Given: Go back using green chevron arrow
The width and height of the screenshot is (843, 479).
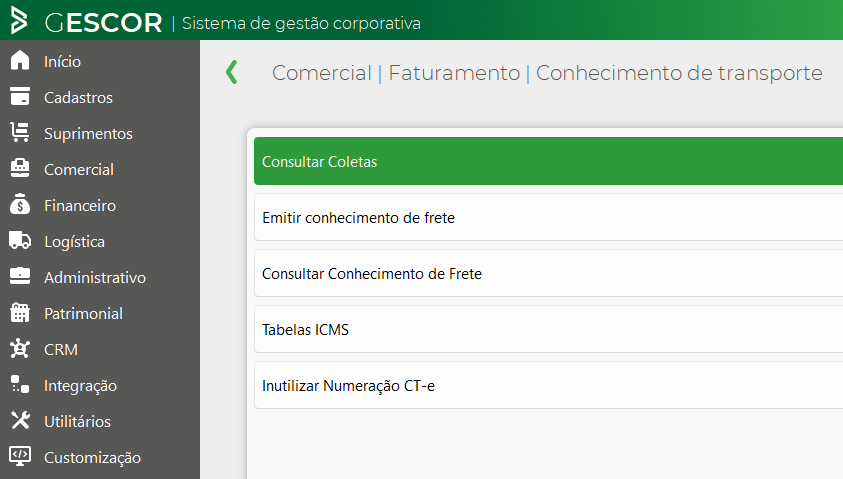Looking at the screenshot, I should click(x=232, y=72).
